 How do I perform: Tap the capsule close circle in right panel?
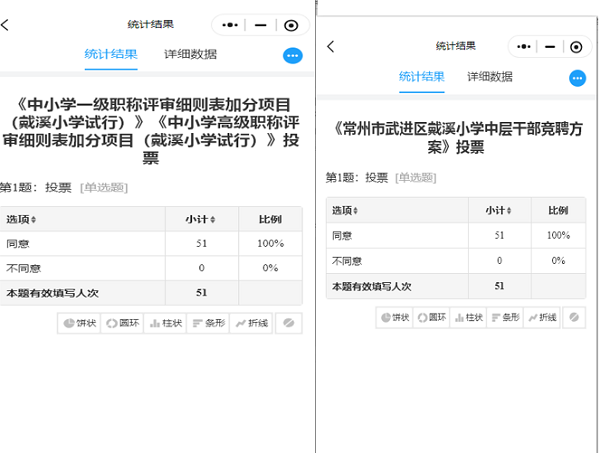(575, 47)
